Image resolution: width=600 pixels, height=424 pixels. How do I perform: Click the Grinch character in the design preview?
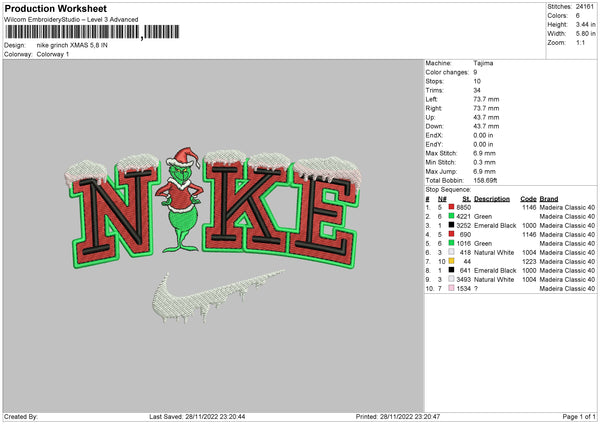181,200
